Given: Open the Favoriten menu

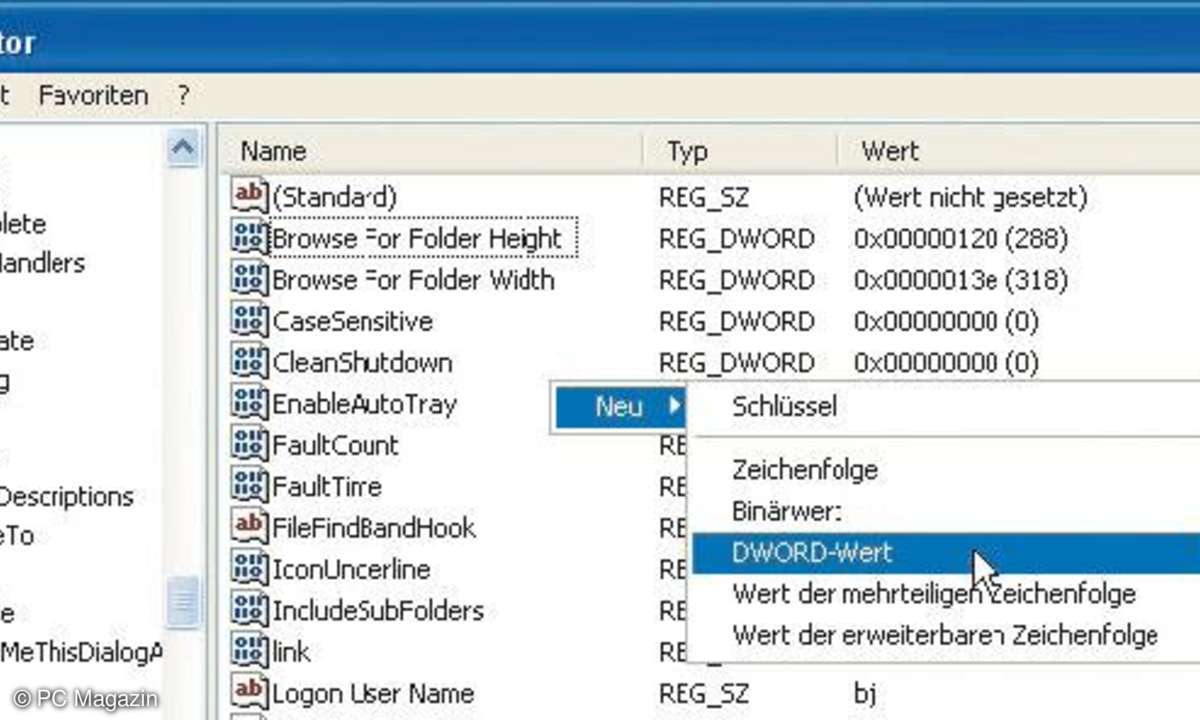Looking at the screenshot, I should [93, 96].
